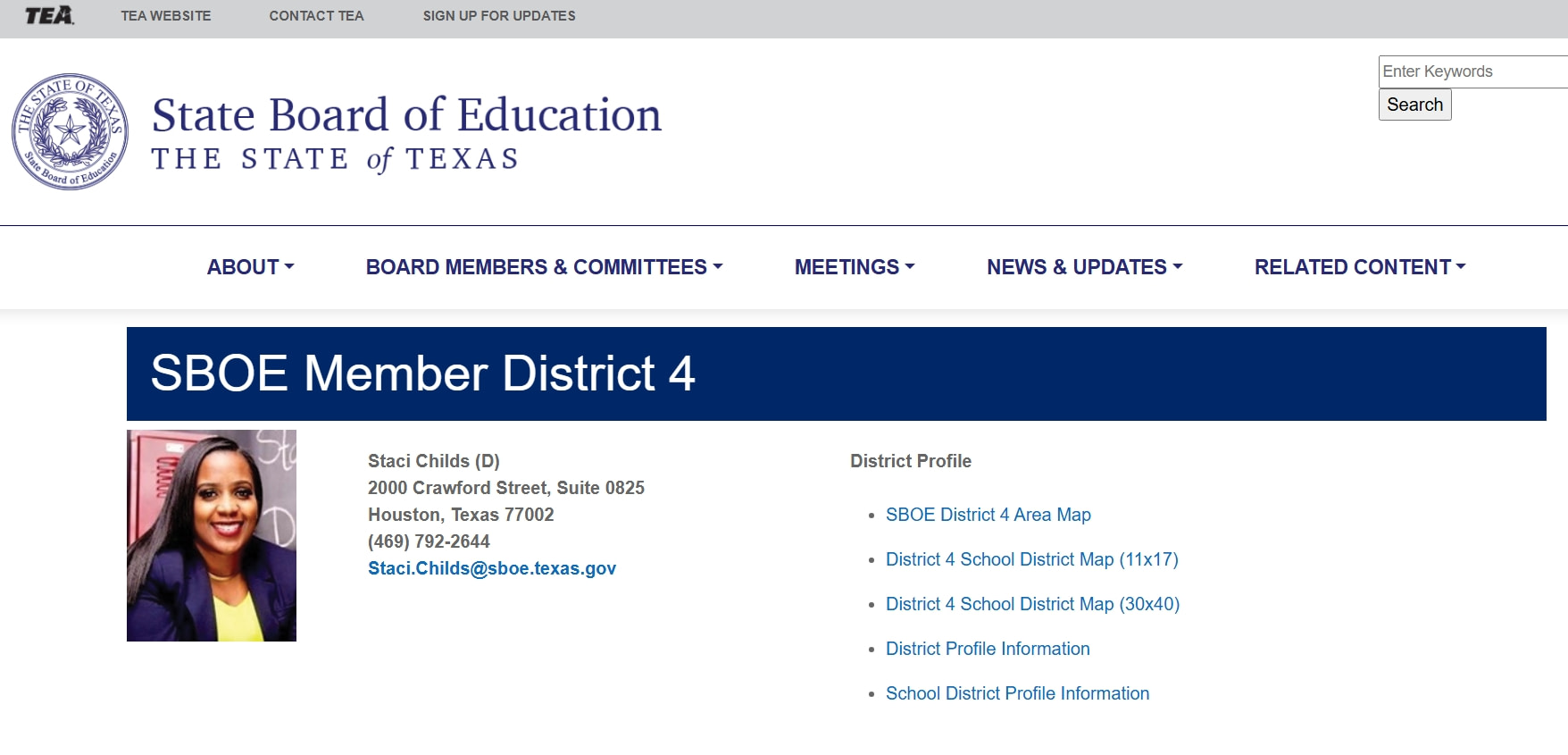
Task: Focus the Enter Keywords search field
Action: 1473,71
